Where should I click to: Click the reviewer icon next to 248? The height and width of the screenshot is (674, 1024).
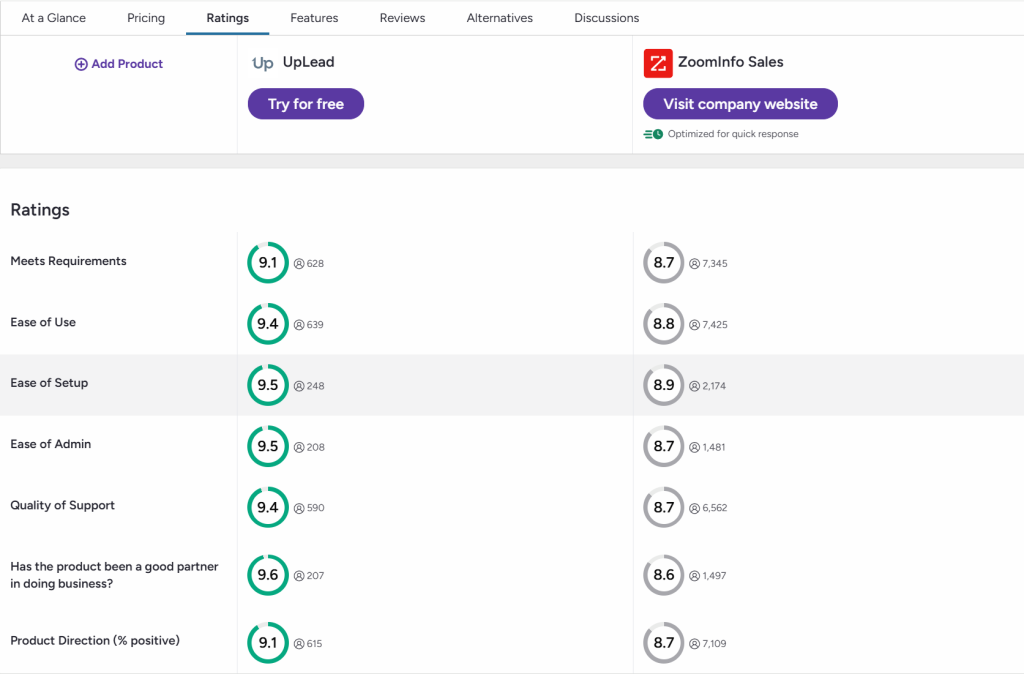click(x=298, y=386)
